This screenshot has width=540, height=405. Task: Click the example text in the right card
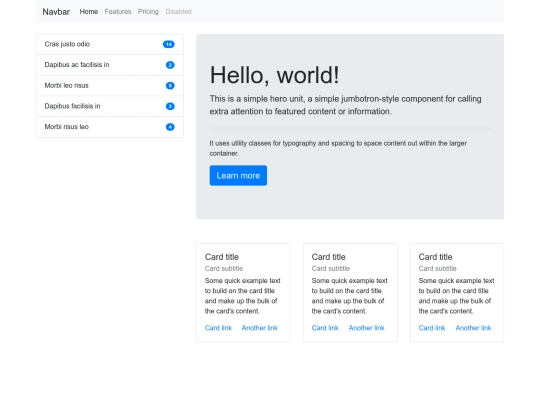[456, 296]
